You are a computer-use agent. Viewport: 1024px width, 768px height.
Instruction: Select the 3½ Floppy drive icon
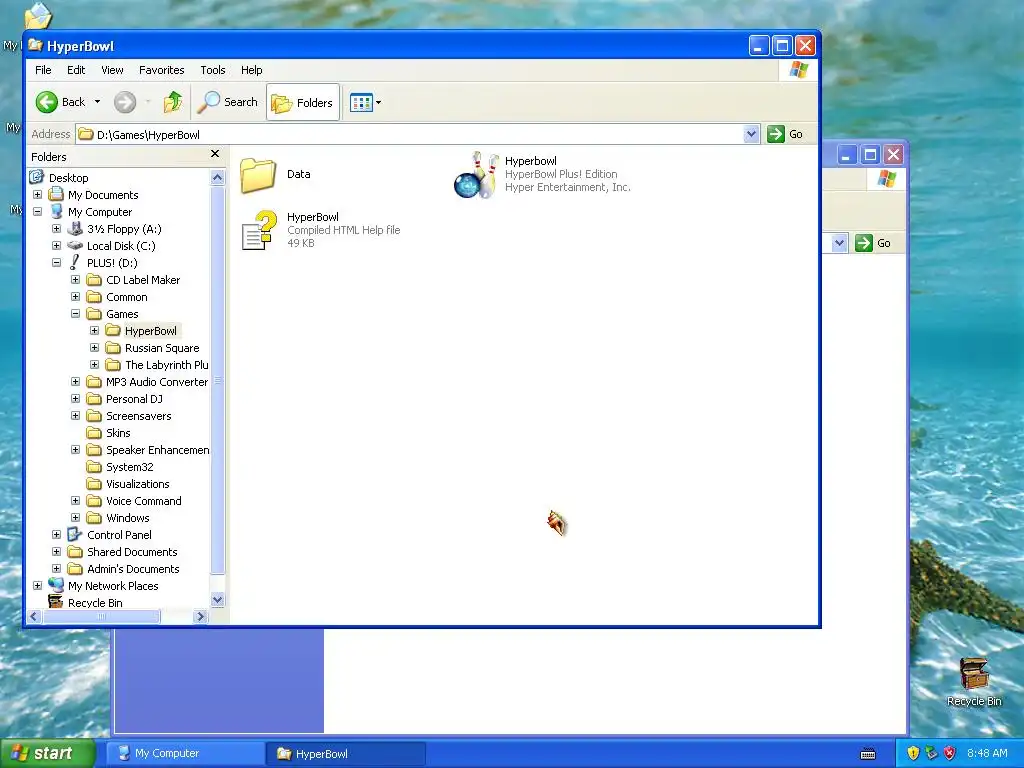75,229
